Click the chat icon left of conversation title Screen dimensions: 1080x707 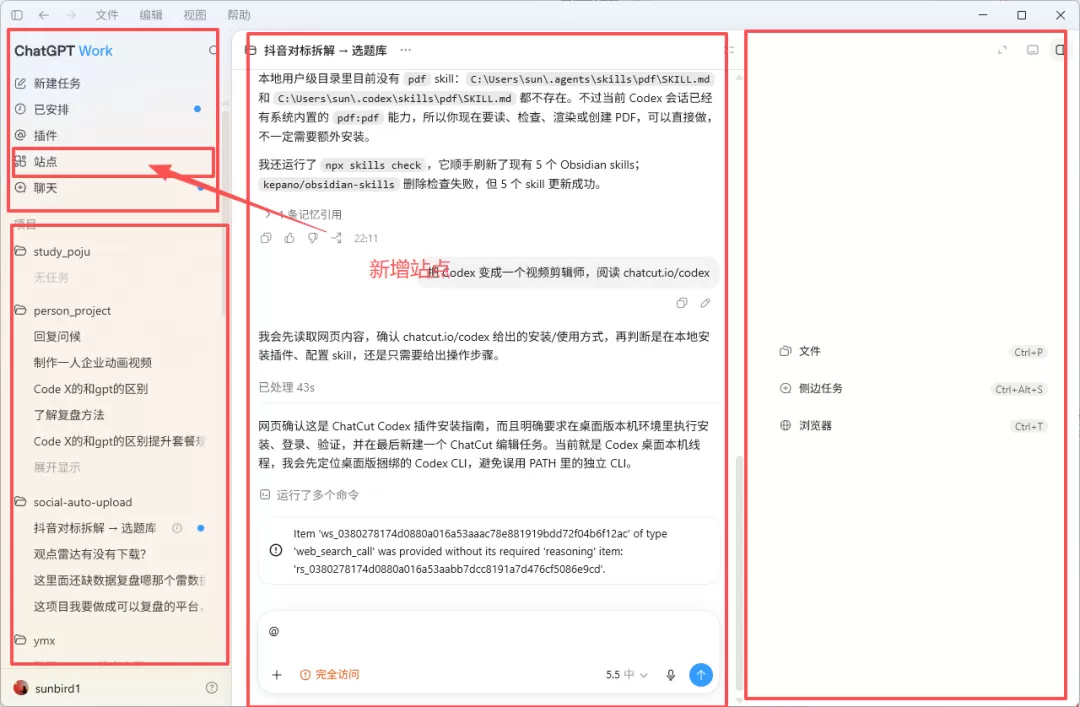pyautogui.click(x=251, y=50)
